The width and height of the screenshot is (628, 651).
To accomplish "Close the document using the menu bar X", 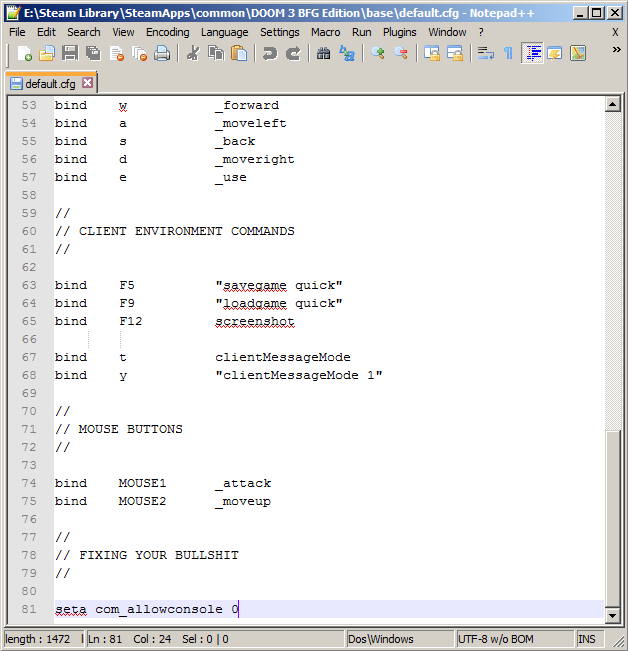I will pyautogui.click(x=615, y=32).
